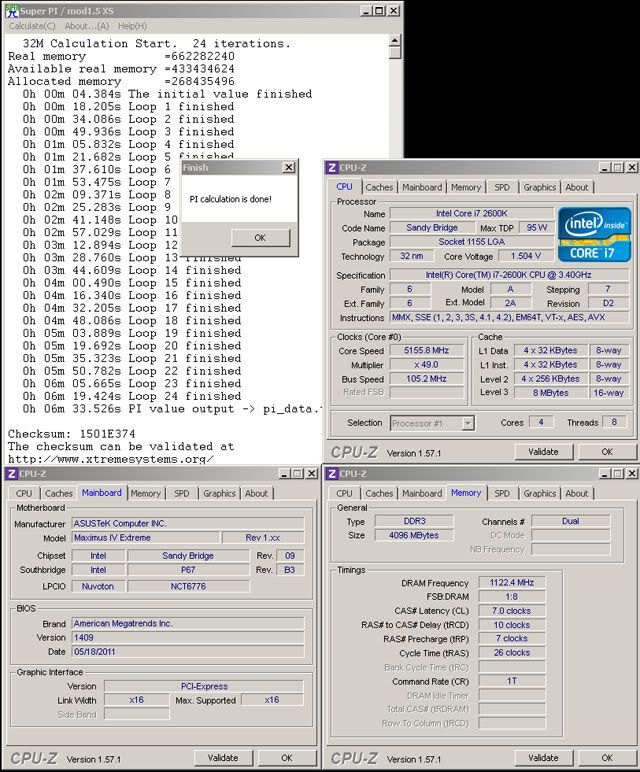Click CPU-Z icon in Mainboard window title bar

click(x=10, y=474)
